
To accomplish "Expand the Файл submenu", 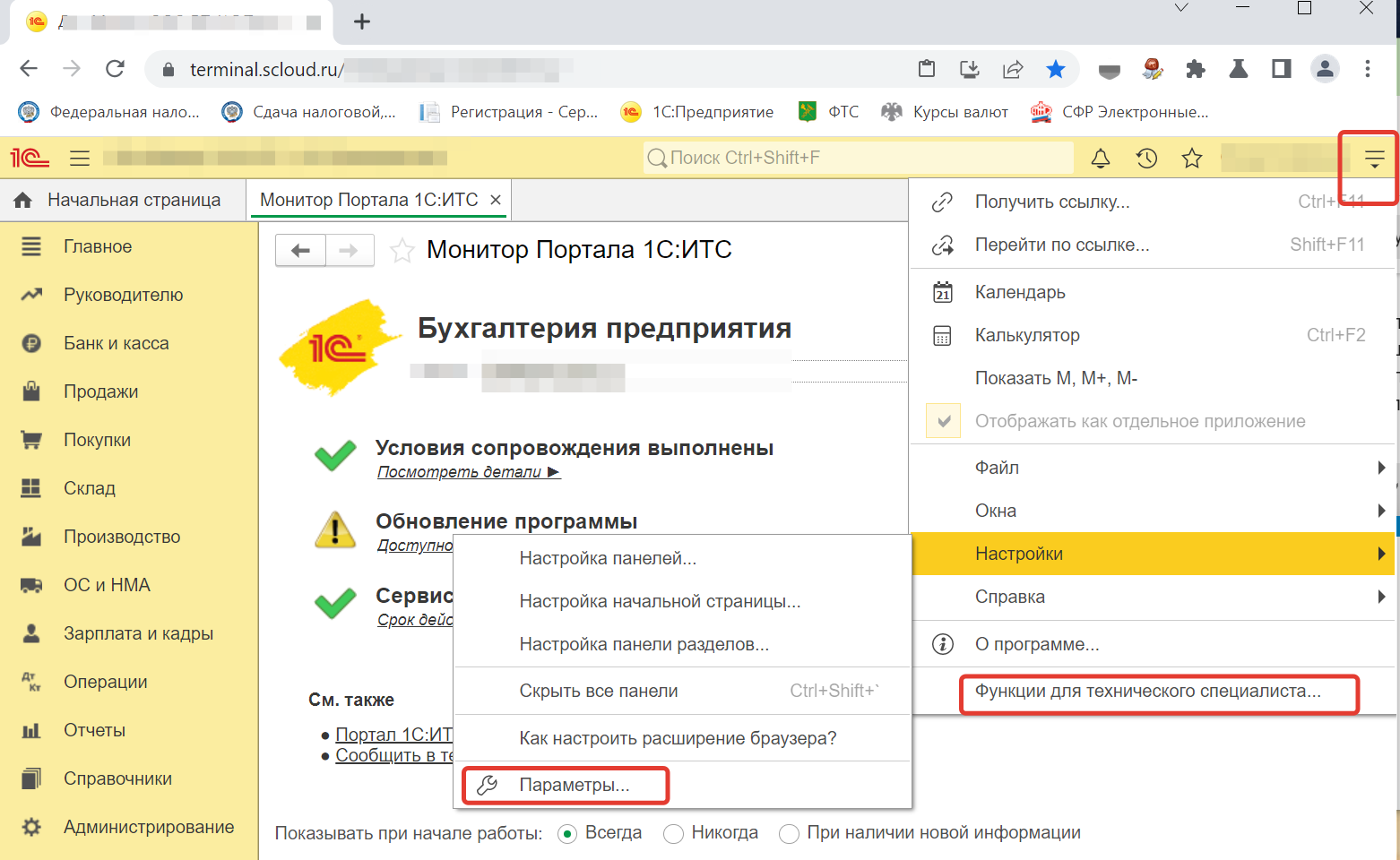I will pyautogui.click(x=1152, y=468).
